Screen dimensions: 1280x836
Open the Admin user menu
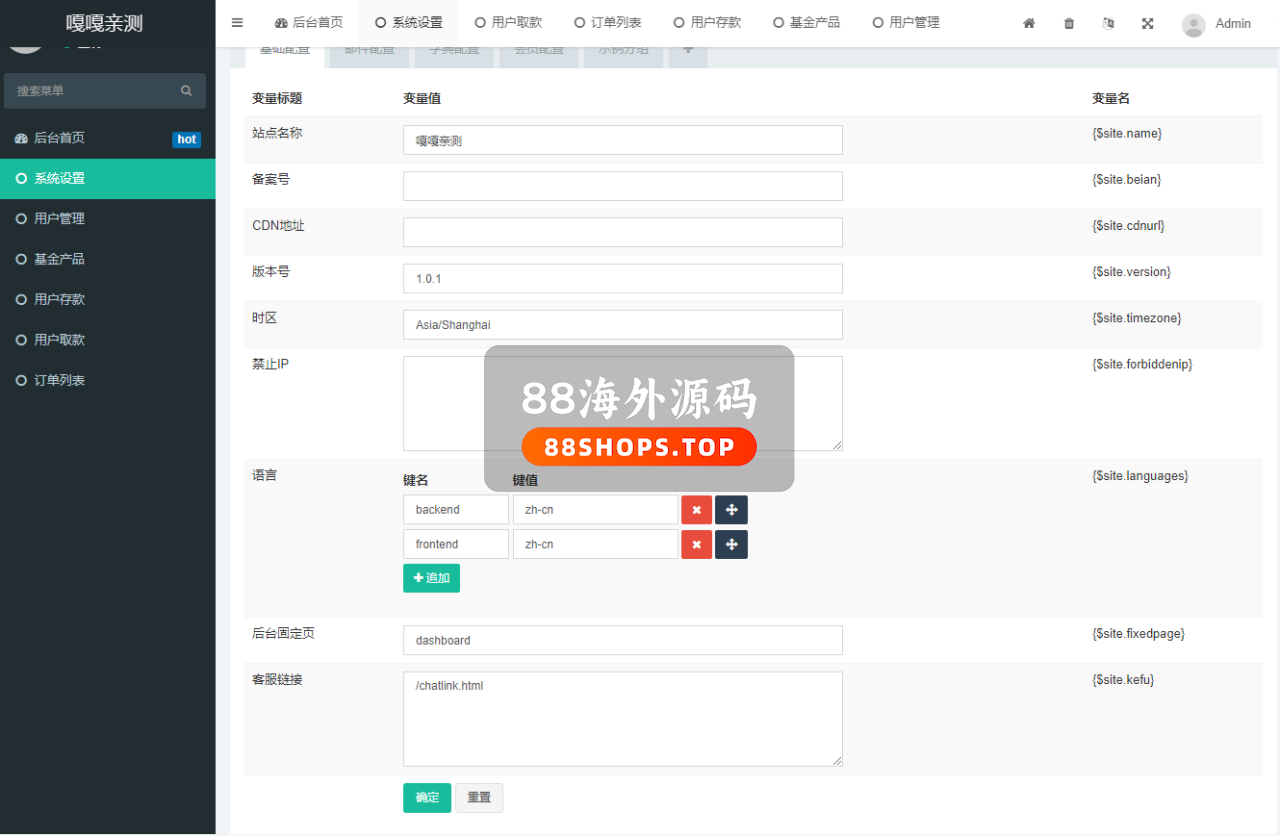click(x=1216, y=23)
